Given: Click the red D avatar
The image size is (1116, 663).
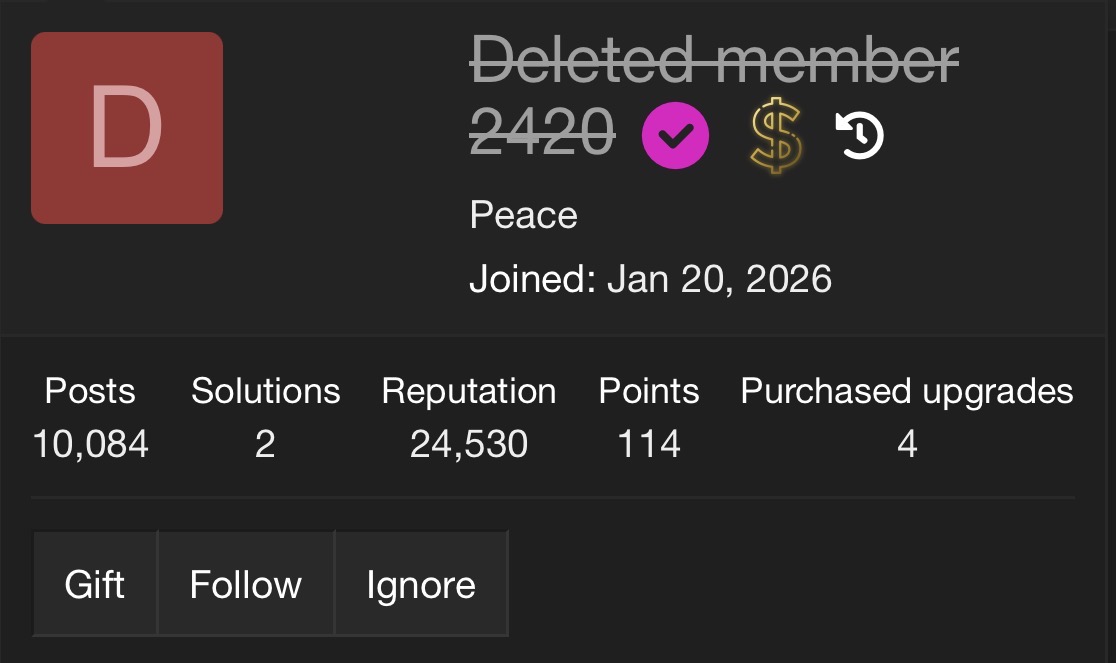Looking at the screenshot, I should 127,128.
